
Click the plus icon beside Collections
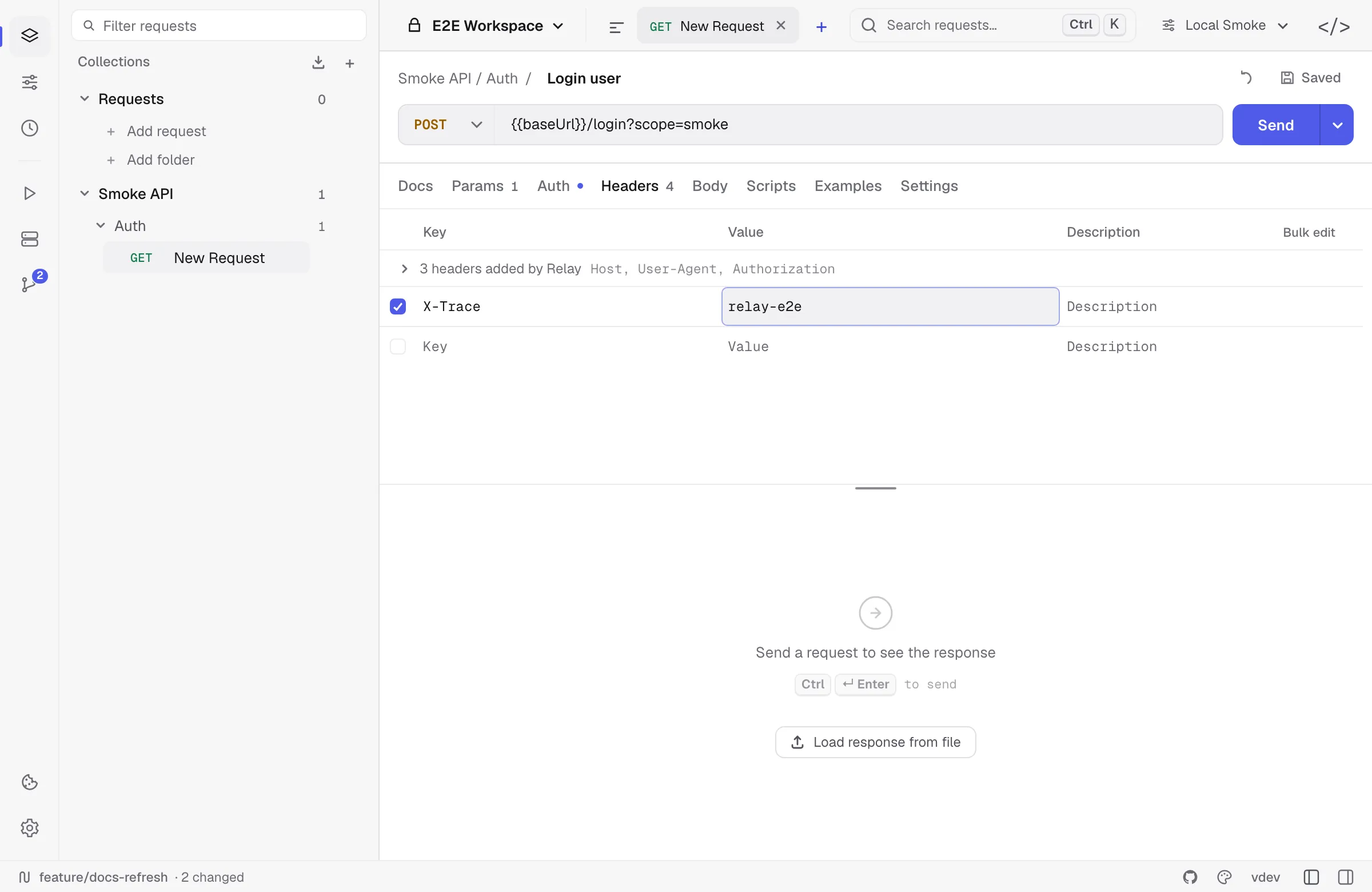(x=349, y=63)
